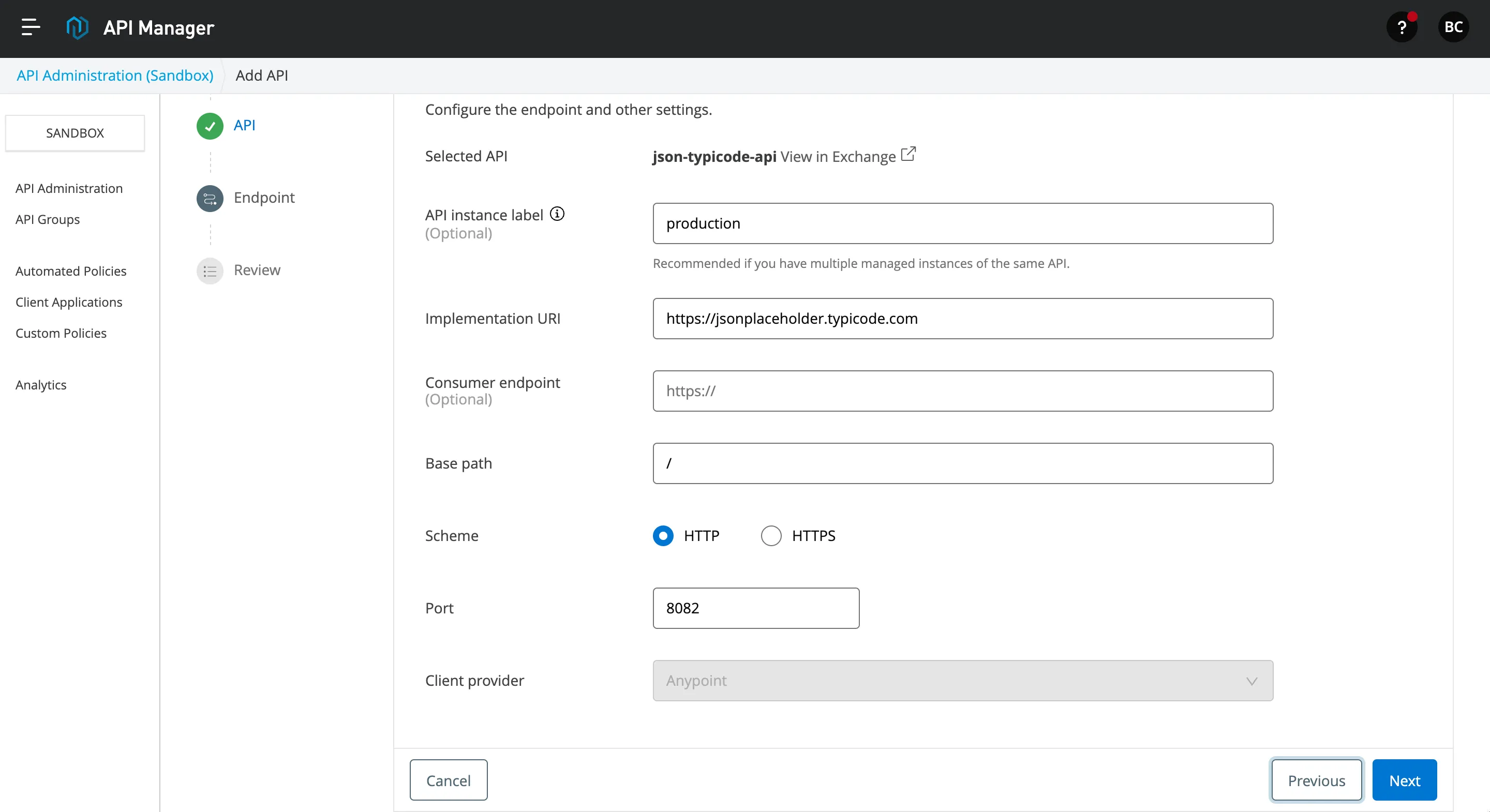Open the help question mark icon
1490x812 pixels.
point(1402,27)
